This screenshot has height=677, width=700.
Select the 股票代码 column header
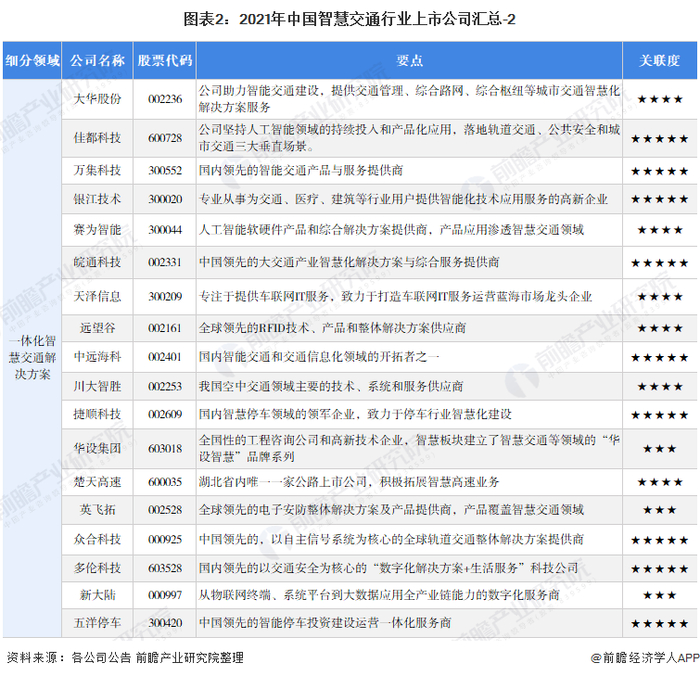pyautogui.click(x=165, y=61)
